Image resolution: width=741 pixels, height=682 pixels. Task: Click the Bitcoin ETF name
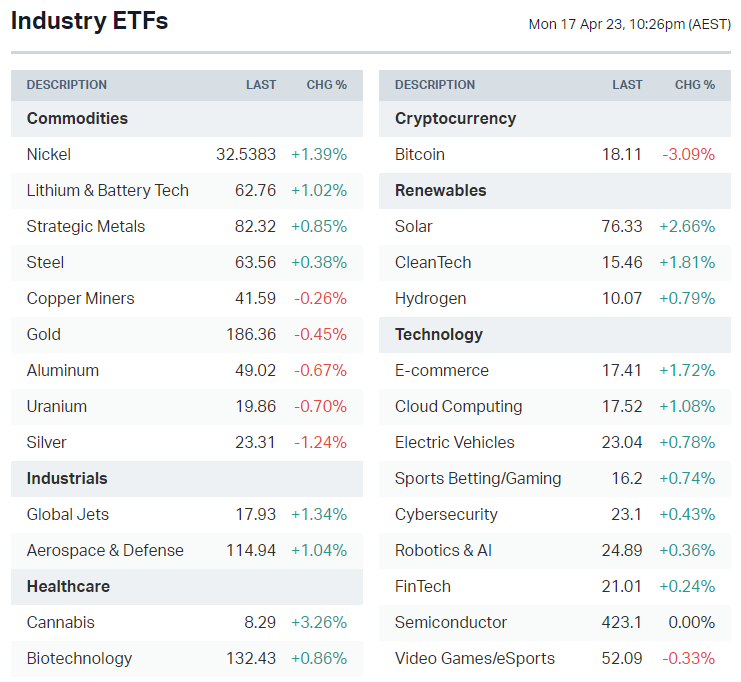pyautogui.click(x=420, y=154)
